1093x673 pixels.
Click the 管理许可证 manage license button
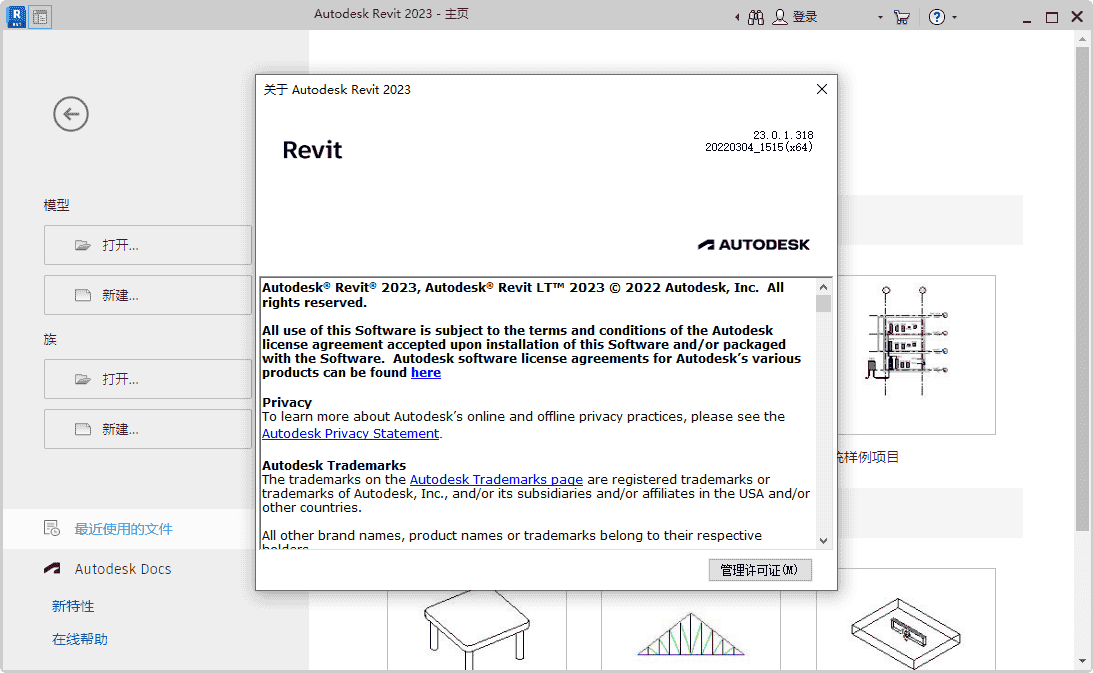pyautogui.click(x=759, y=570)
